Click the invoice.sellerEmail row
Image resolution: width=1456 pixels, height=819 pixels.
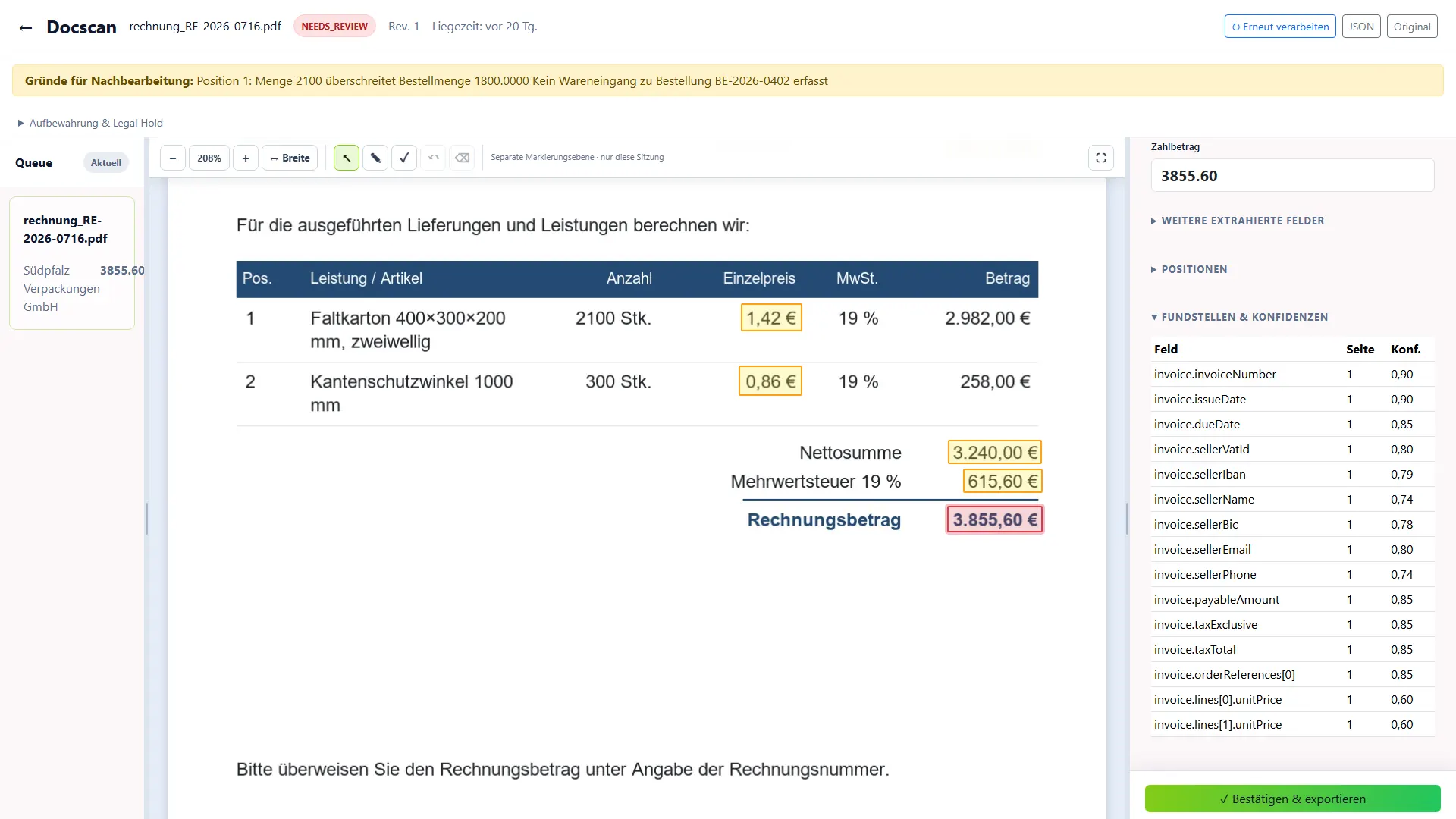pyautogui.click(x=1293, y=549)
